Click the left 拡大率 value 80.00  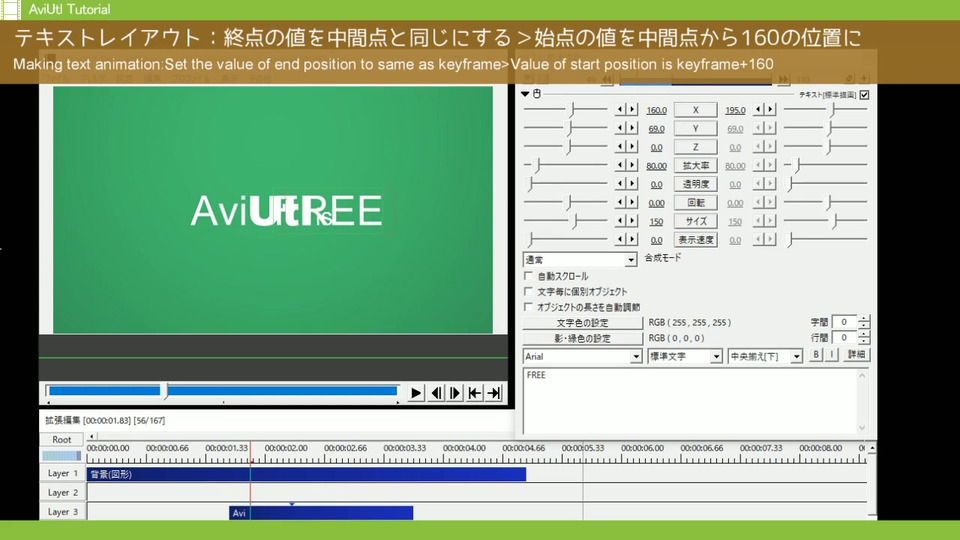click(656, 165)
